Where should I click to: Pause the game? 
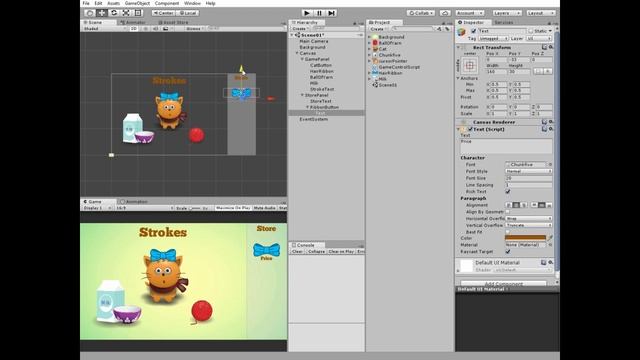click(x=319, y=13)
